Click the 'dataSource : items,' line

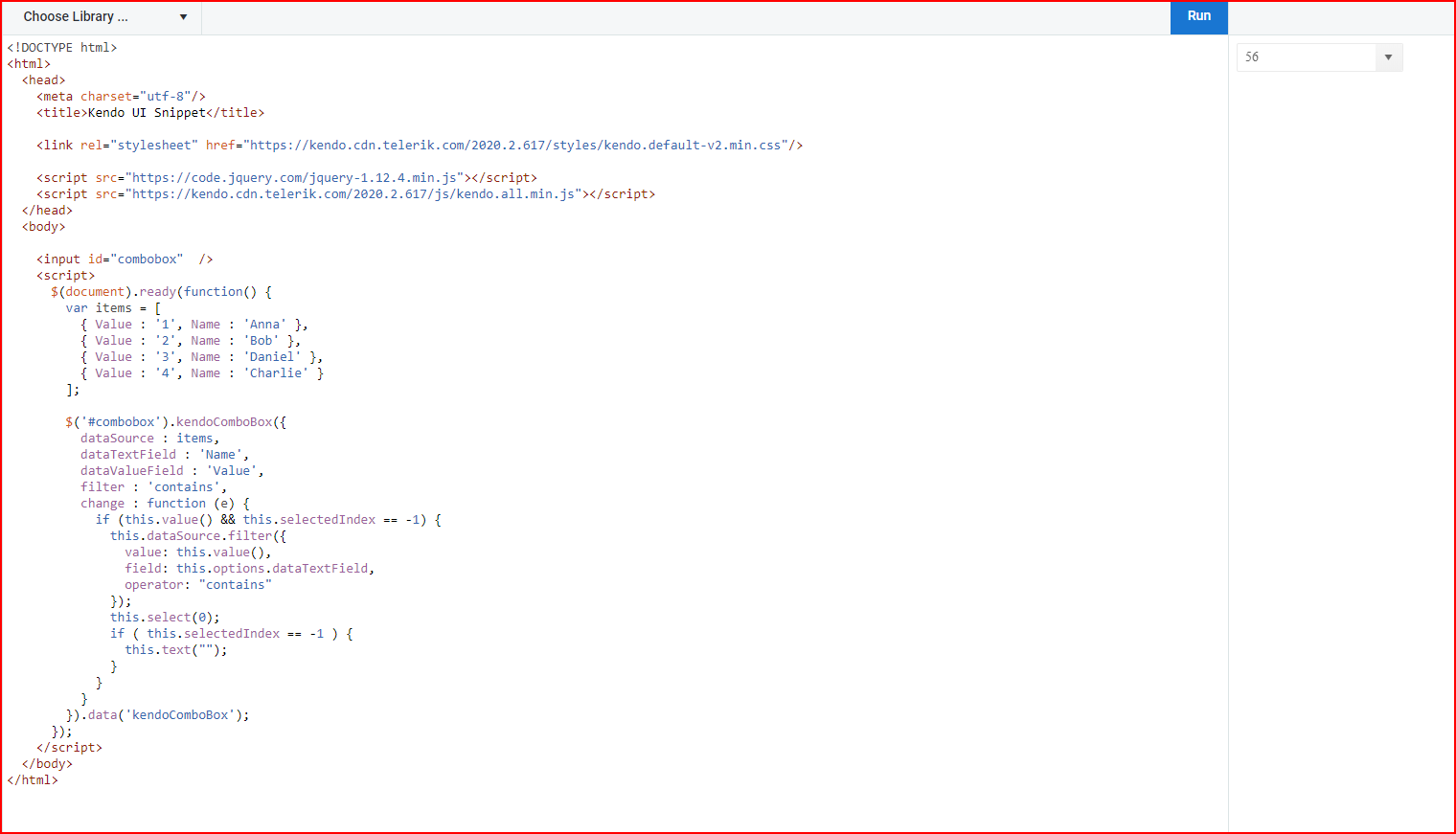tap(150, 439)
